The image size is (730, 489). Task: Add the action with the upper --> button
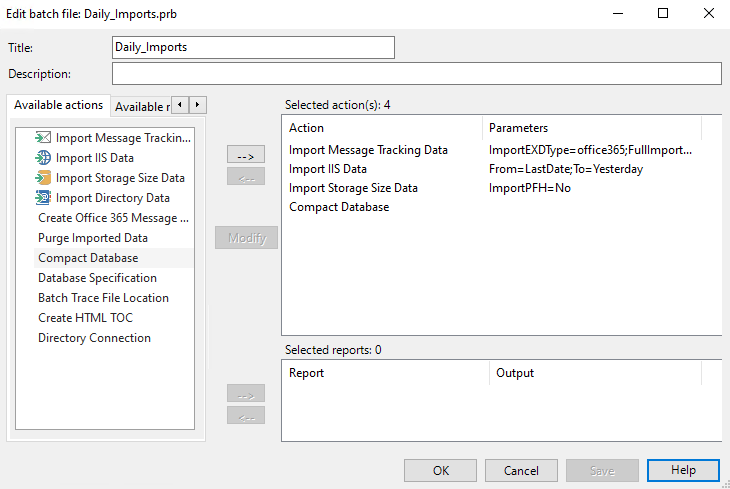click(246, 155)
